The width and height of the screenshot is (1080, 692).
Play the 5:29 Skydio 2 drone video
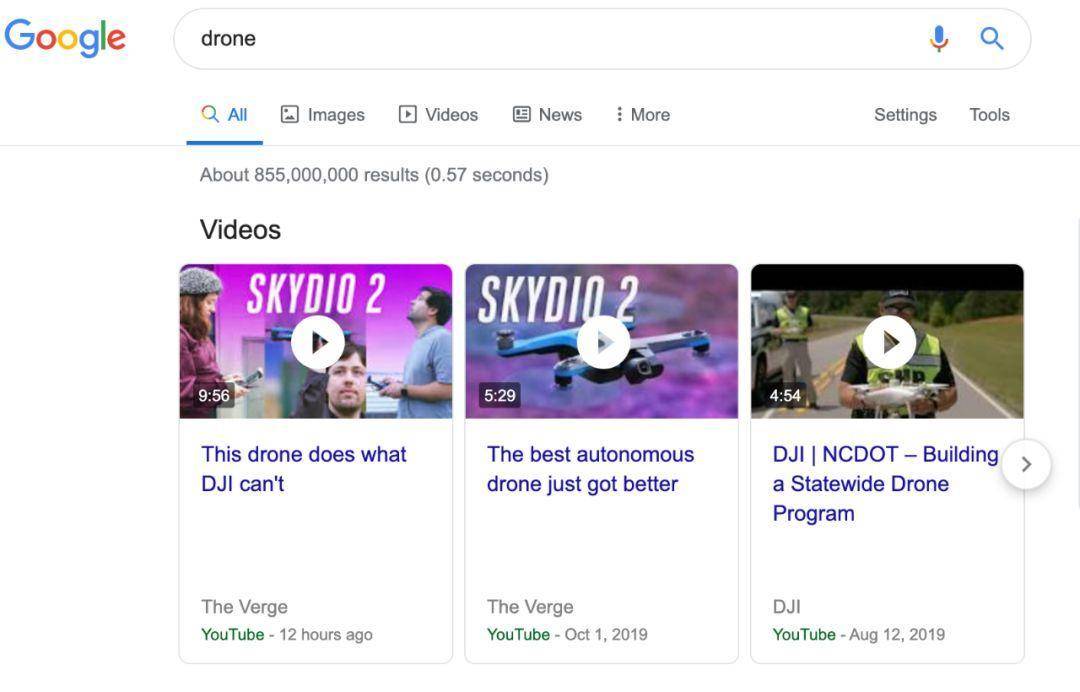603,342
